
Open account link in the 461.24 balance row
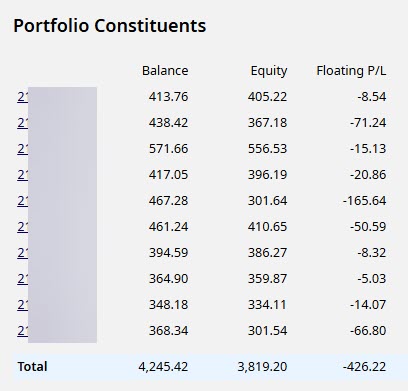23,227
